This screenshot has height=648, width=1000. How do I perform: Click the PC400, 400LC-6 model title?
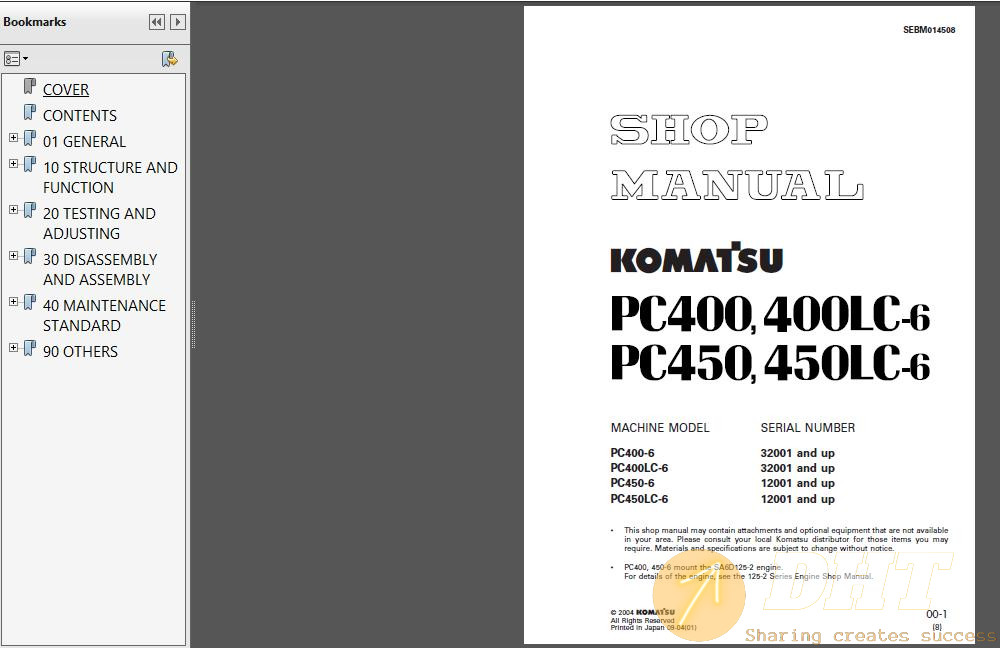770,314
